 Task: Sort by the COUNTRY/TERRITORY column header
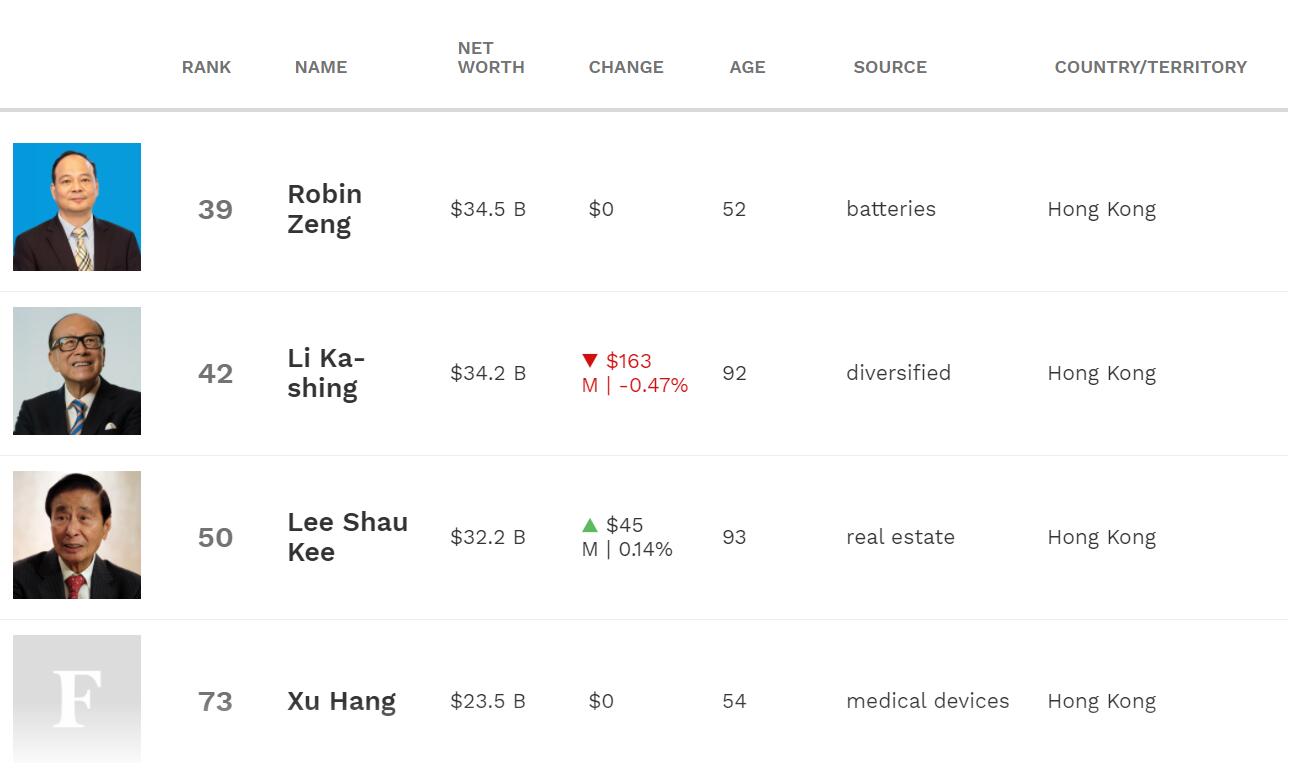pos(1151,67)
